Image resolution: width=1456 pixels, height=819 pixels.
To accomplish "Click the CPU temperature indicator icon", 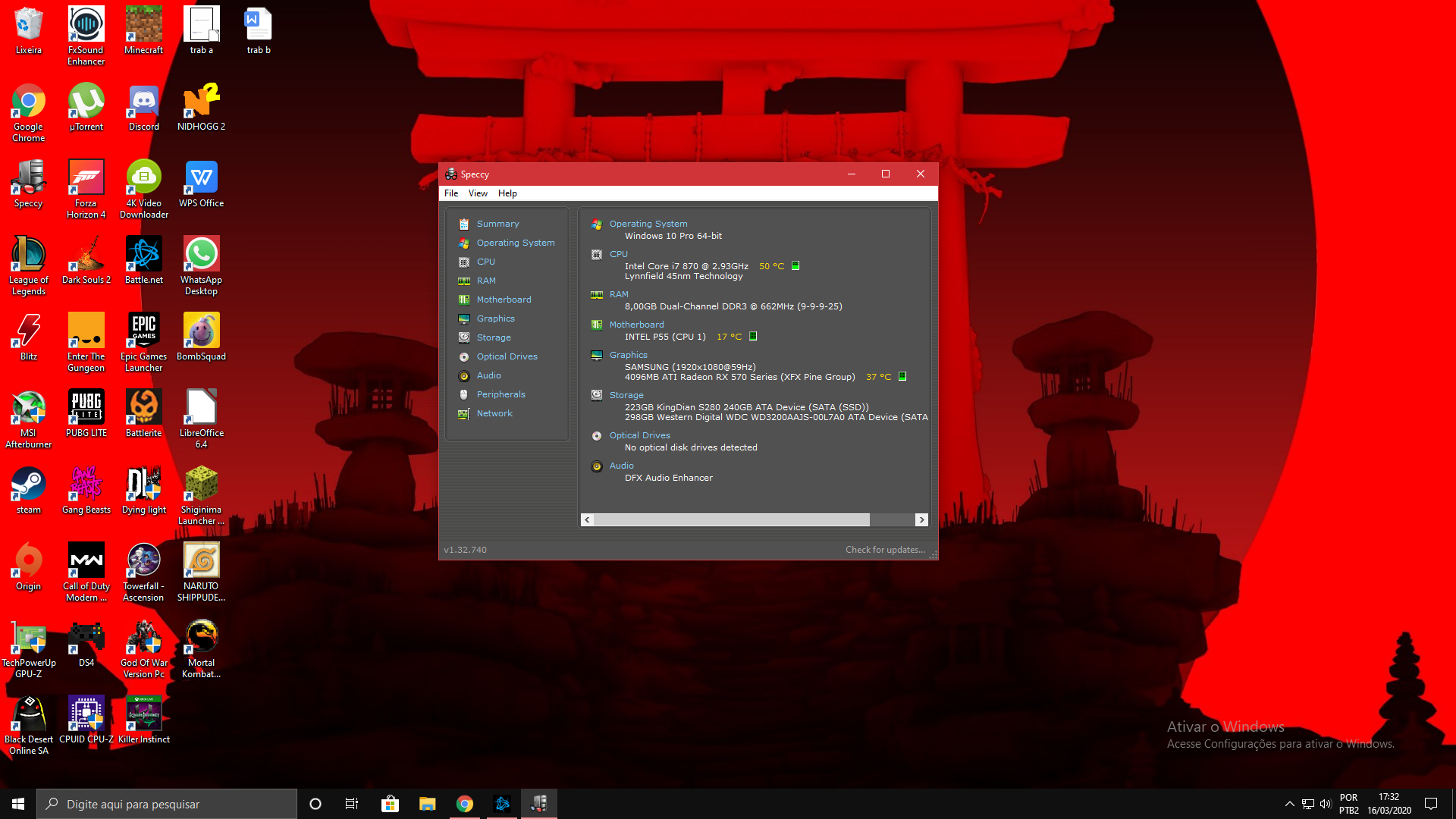I will click(795, 266).
